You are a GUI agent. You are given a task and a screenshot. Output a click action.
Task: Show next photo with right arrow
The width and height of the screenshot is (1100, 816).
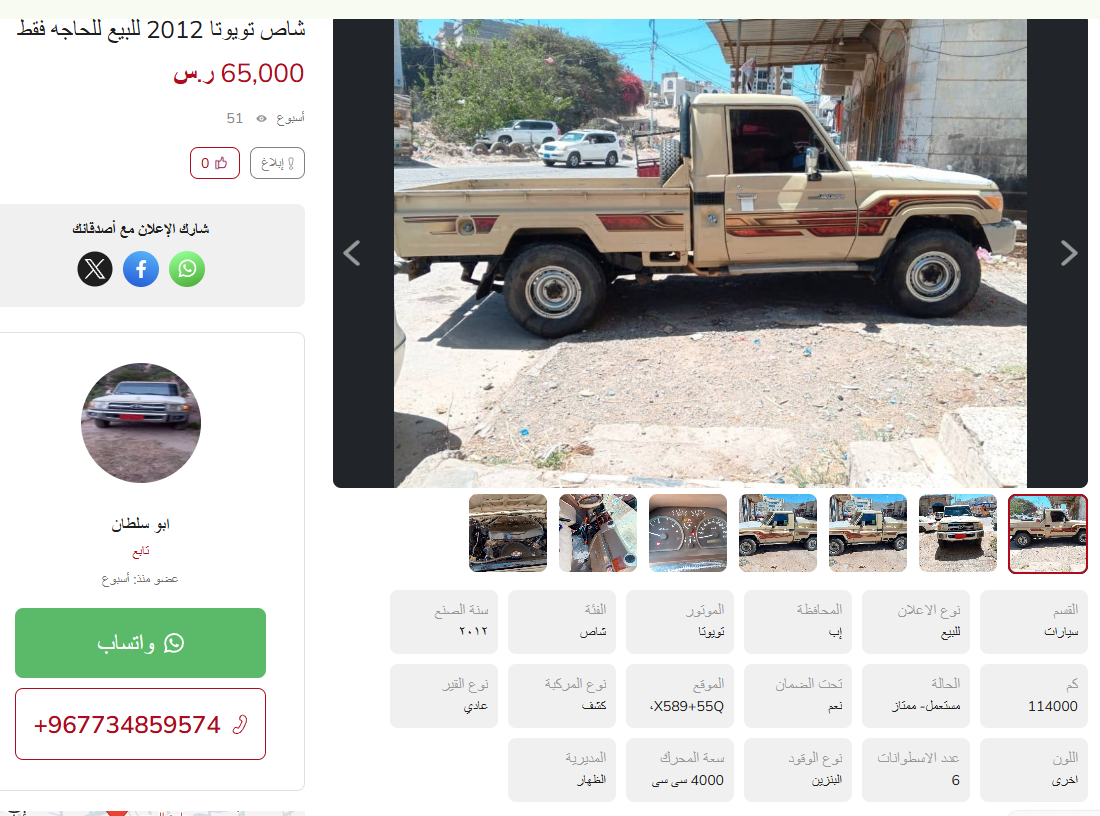[1068, 253]
